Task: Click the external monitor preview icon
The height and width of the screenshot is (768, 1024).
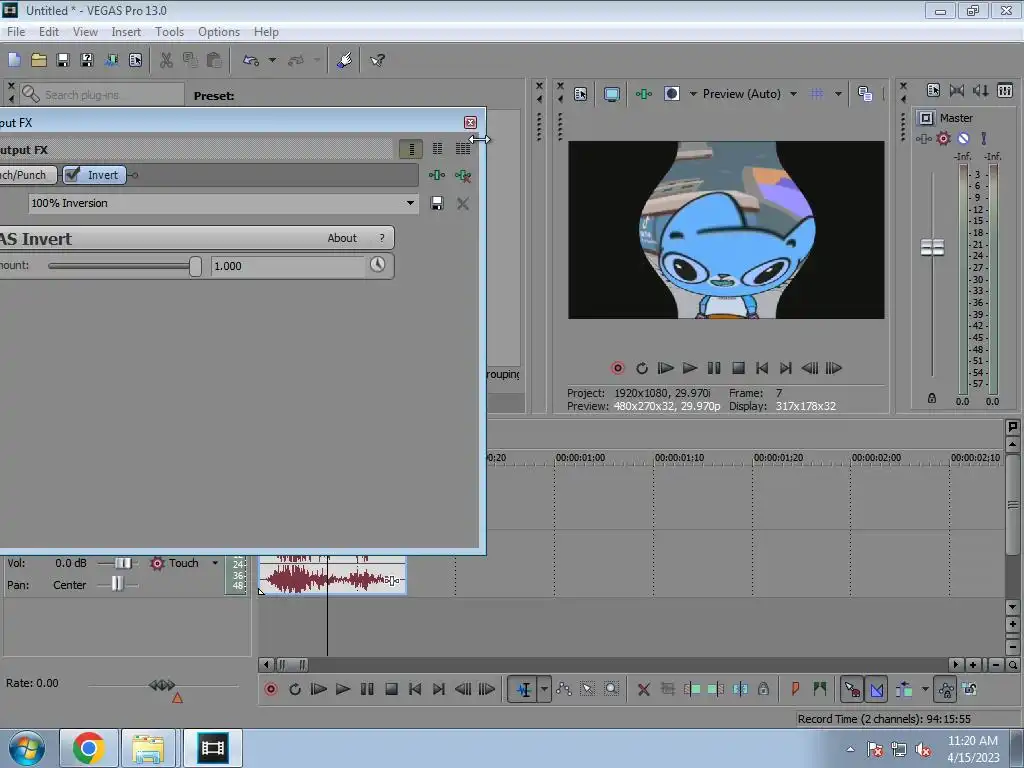Action: (x=611, y=94)
